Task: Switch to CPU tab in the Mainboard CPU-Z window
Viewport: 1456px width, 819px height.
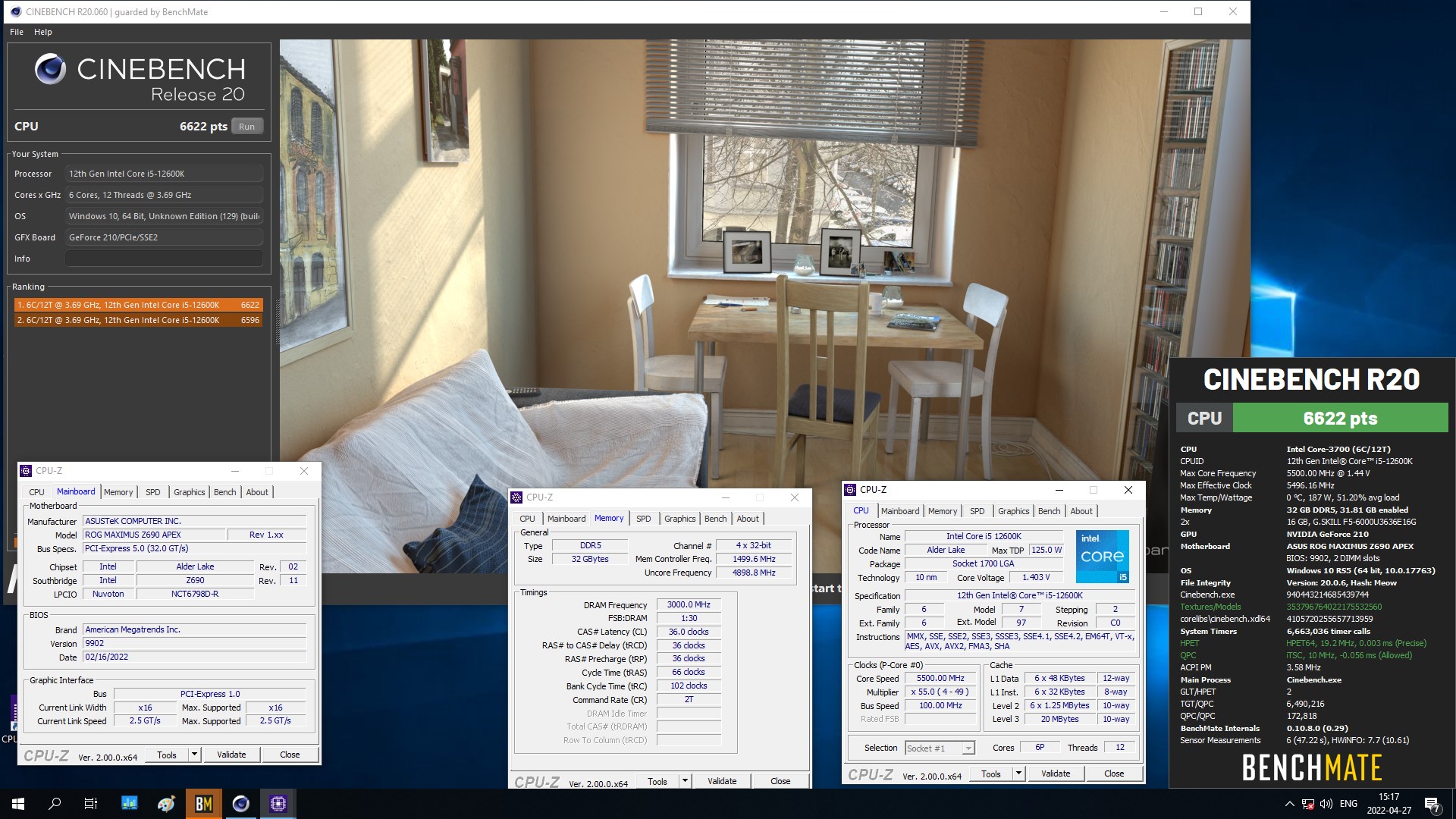Action: (36, 492)
